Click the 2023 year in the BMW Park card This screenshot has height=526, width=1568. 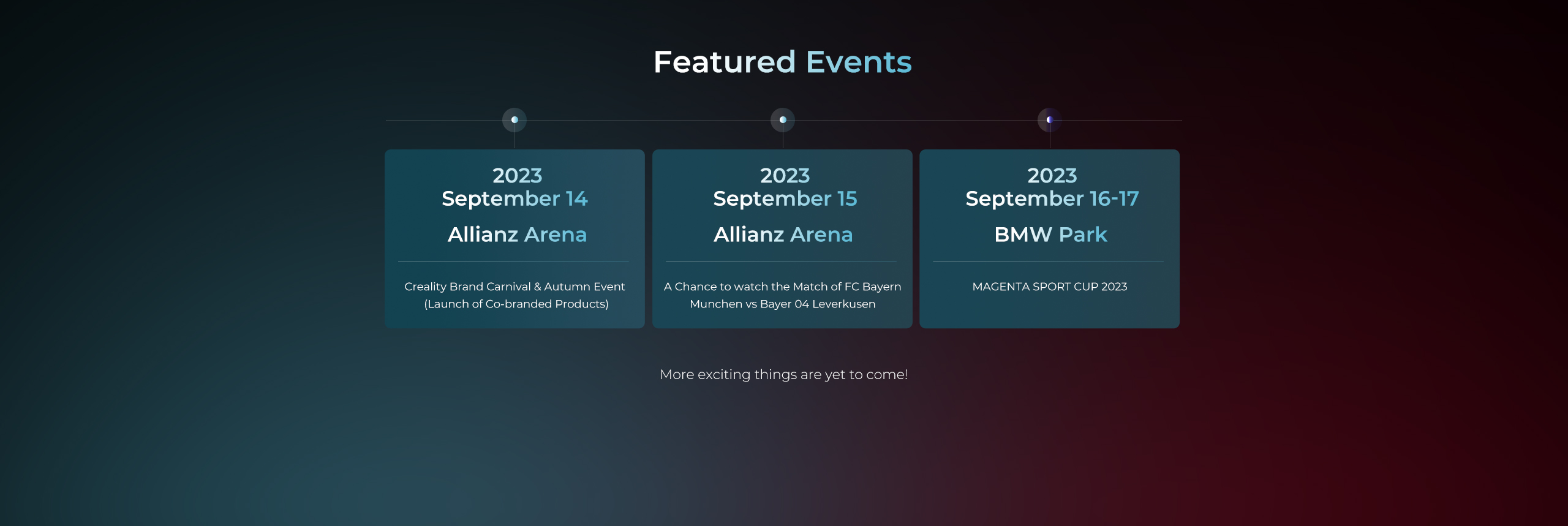(x=1052, y=176)
